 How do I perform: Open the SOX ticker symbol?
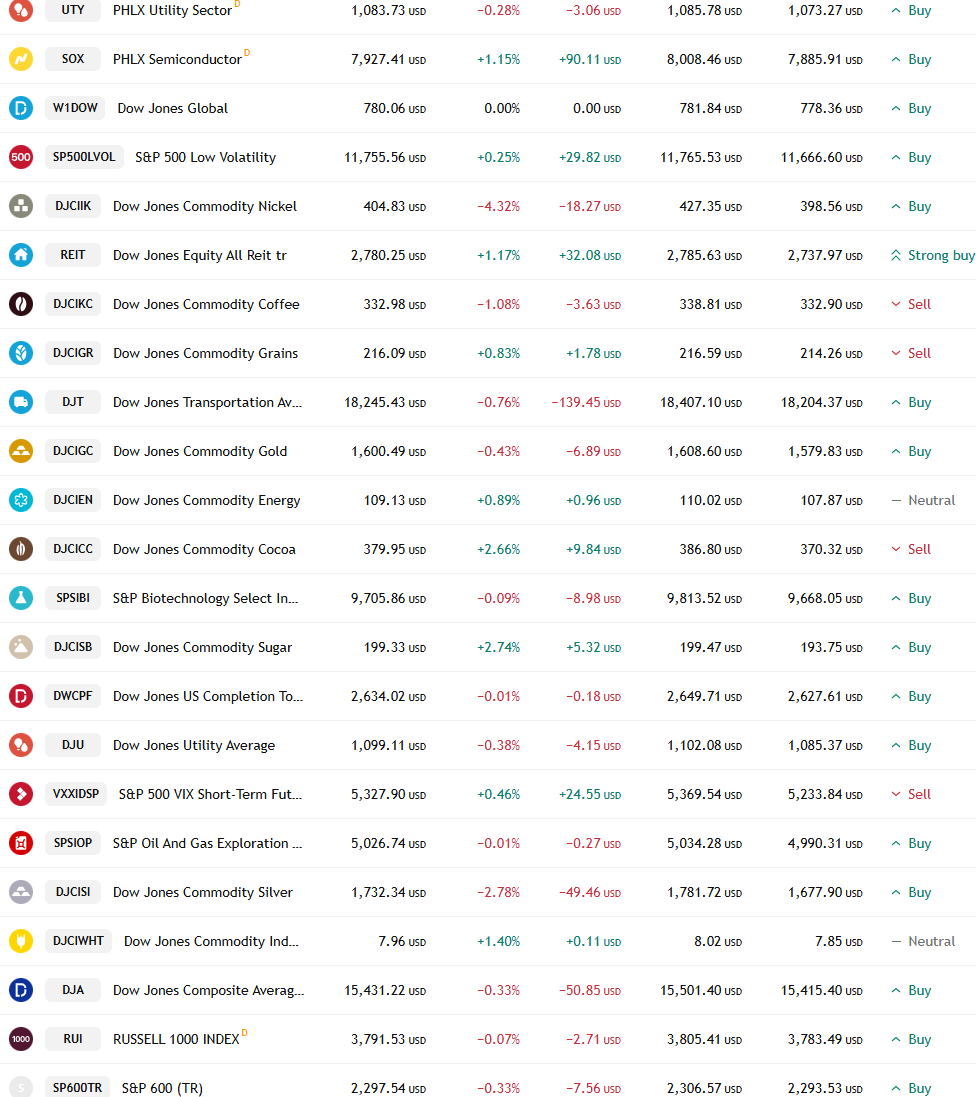click(73, 59)
